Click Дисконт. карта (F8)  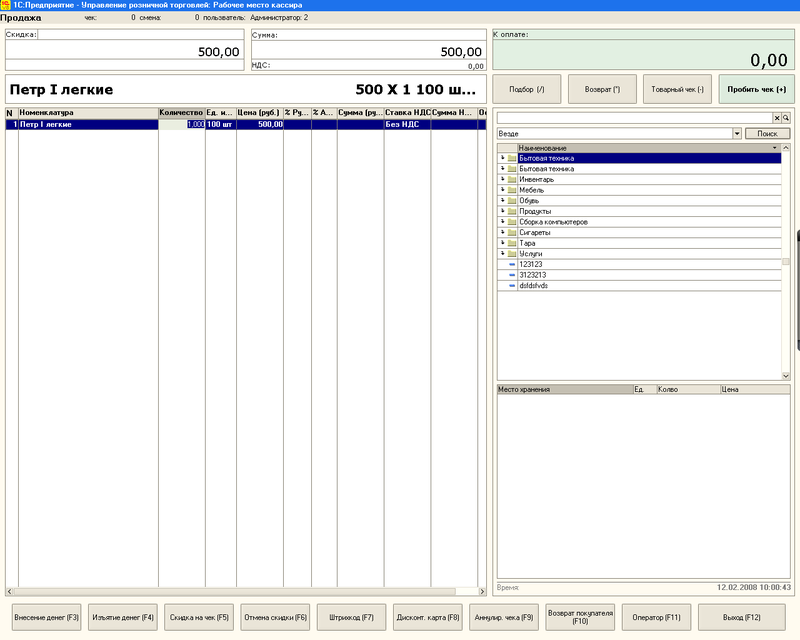(x=428, y=618)
